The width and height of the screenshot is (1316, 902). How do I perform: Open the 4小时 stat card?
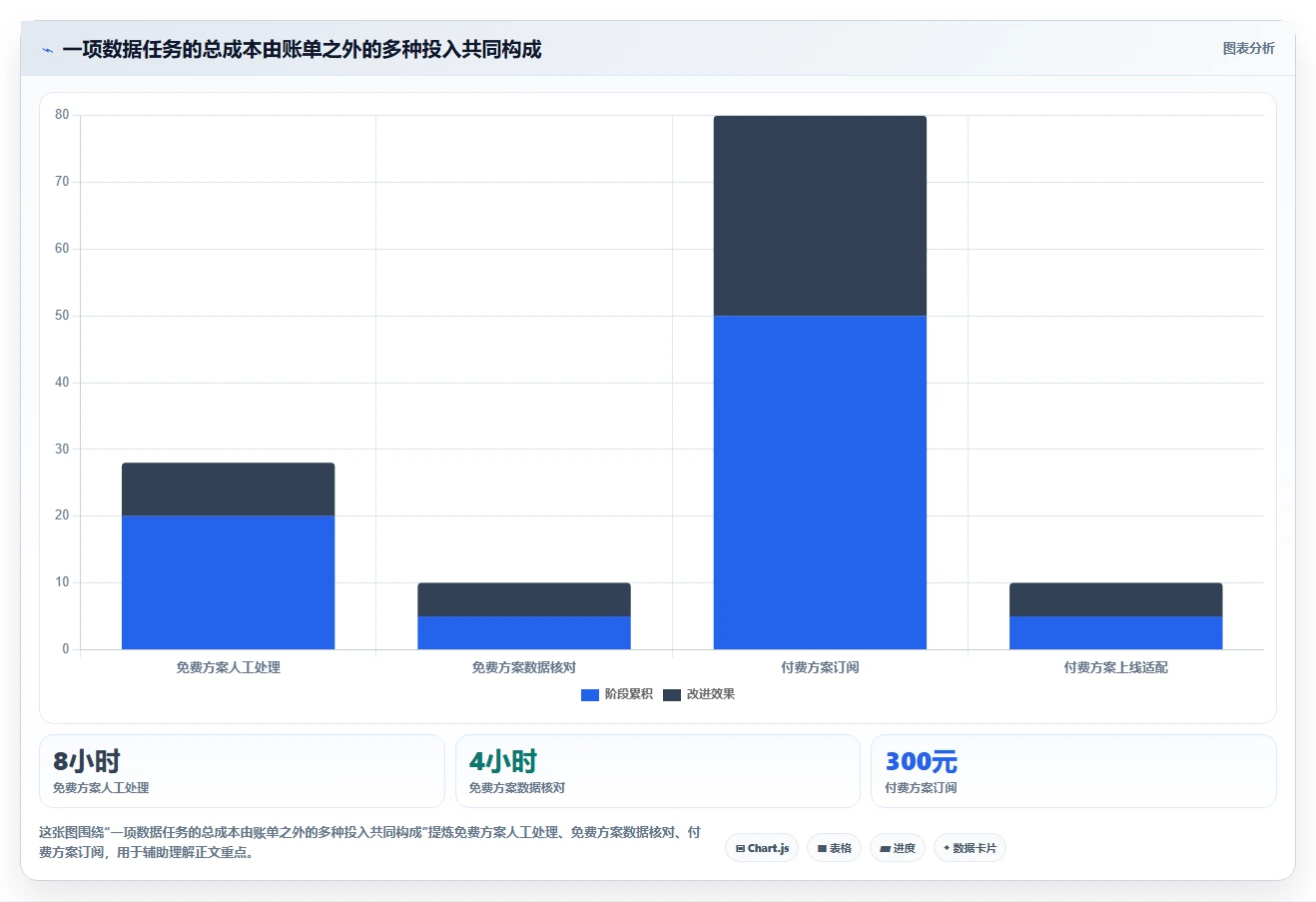[x=658, y=771]
